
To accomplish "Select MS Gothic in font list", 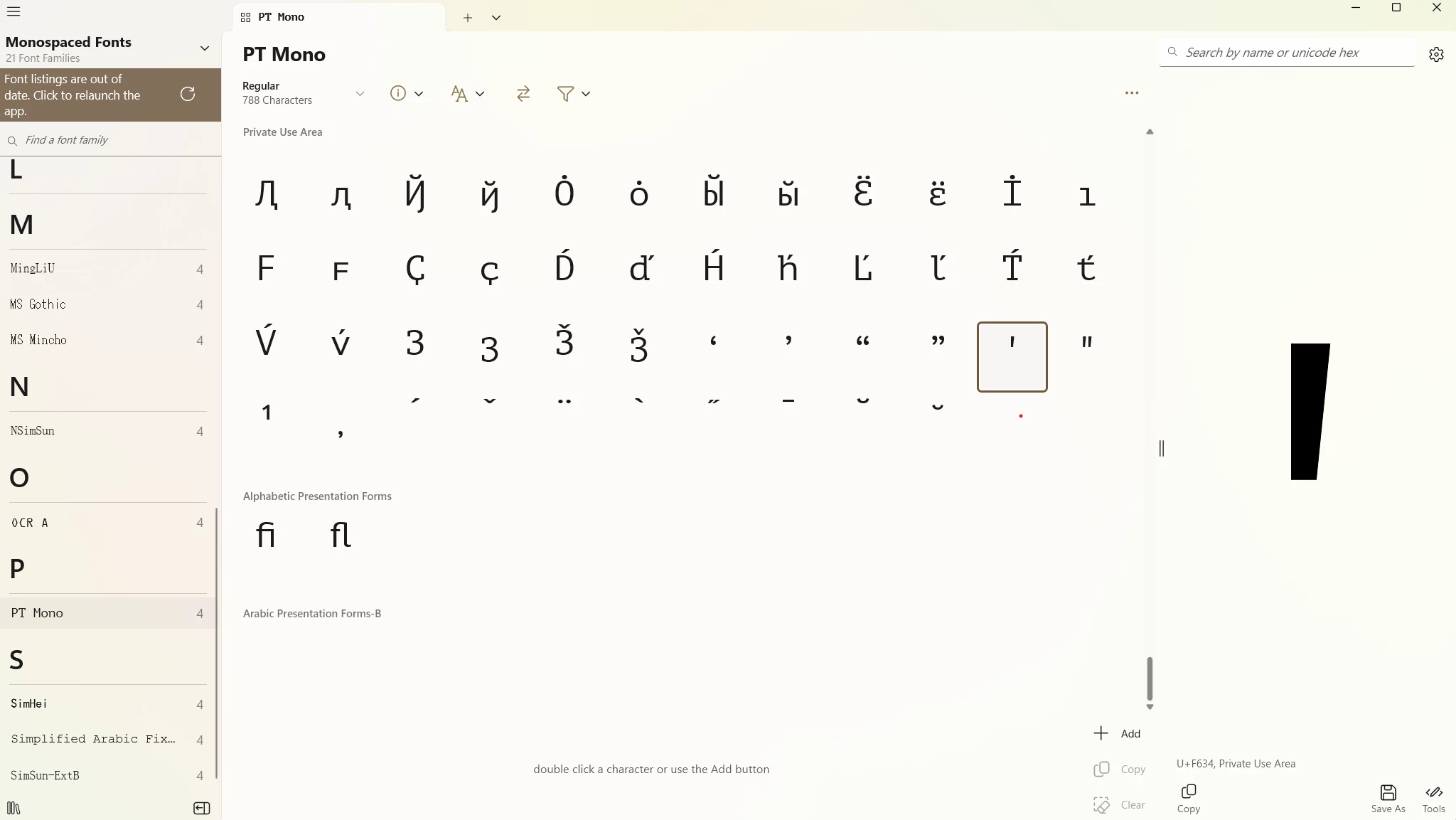I will [x=38, y=304].
